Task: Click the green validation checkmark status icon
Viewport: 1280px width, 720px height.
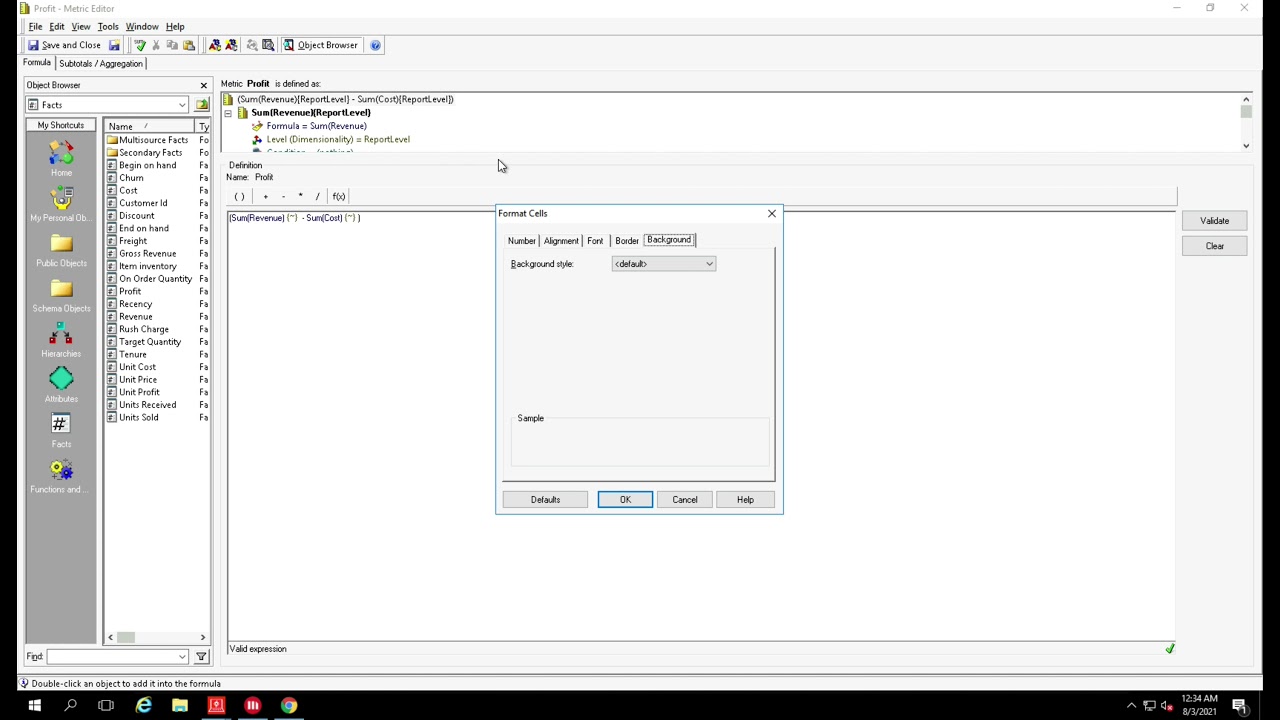Action: (x=1170, y=649)
